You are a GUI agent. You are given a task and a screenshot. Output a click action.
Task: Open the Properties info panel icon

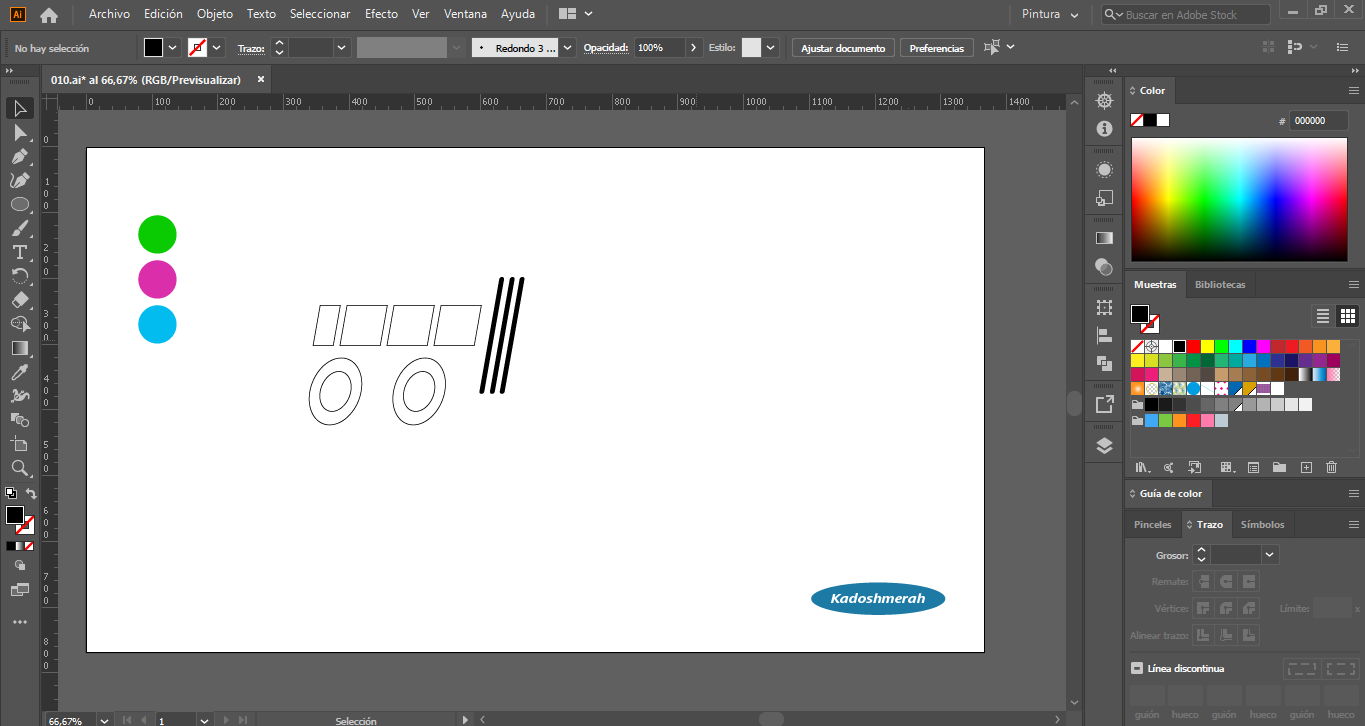tap(1104, 129)
